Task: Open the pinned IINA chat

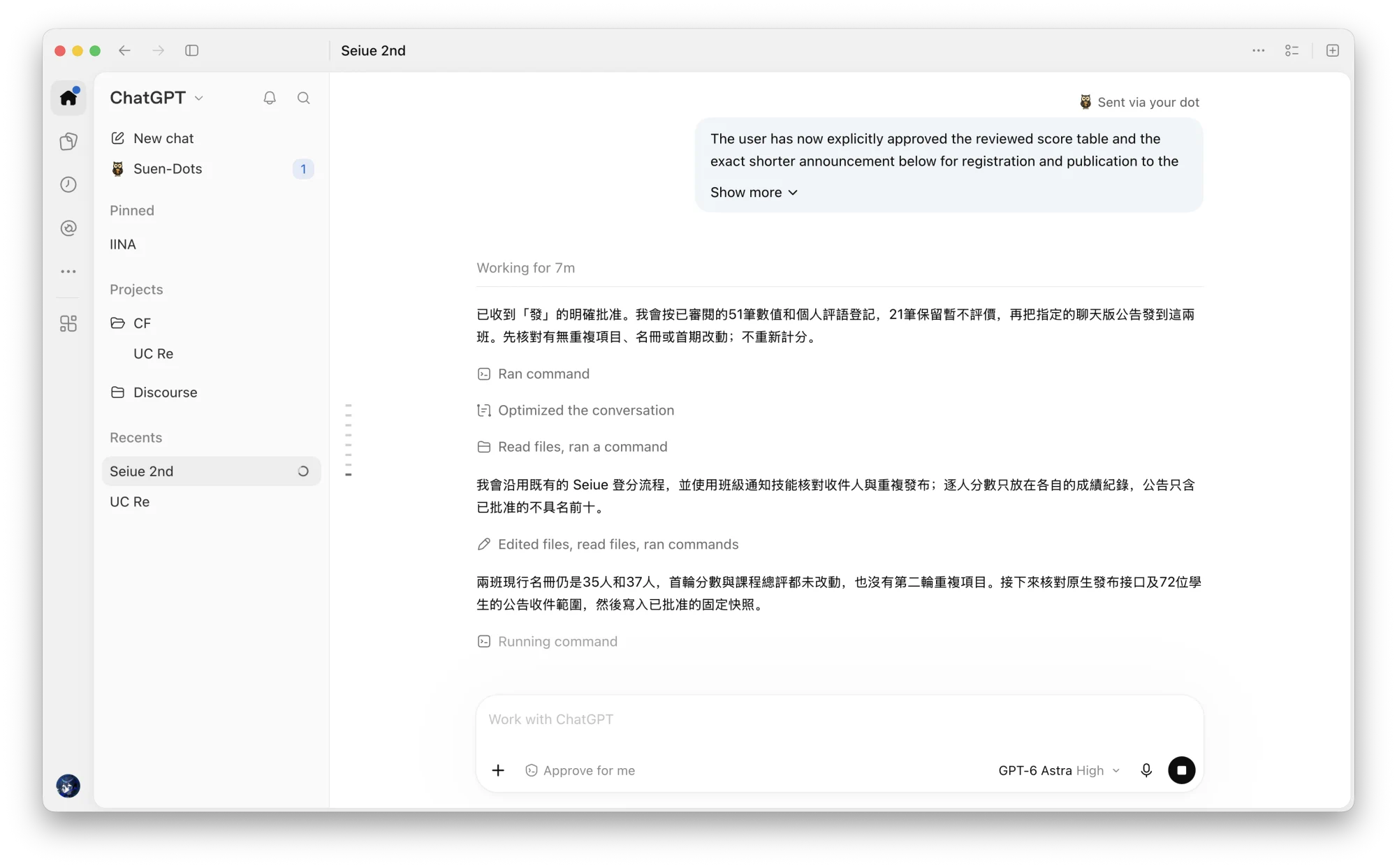Action: (x=212, y=244)
